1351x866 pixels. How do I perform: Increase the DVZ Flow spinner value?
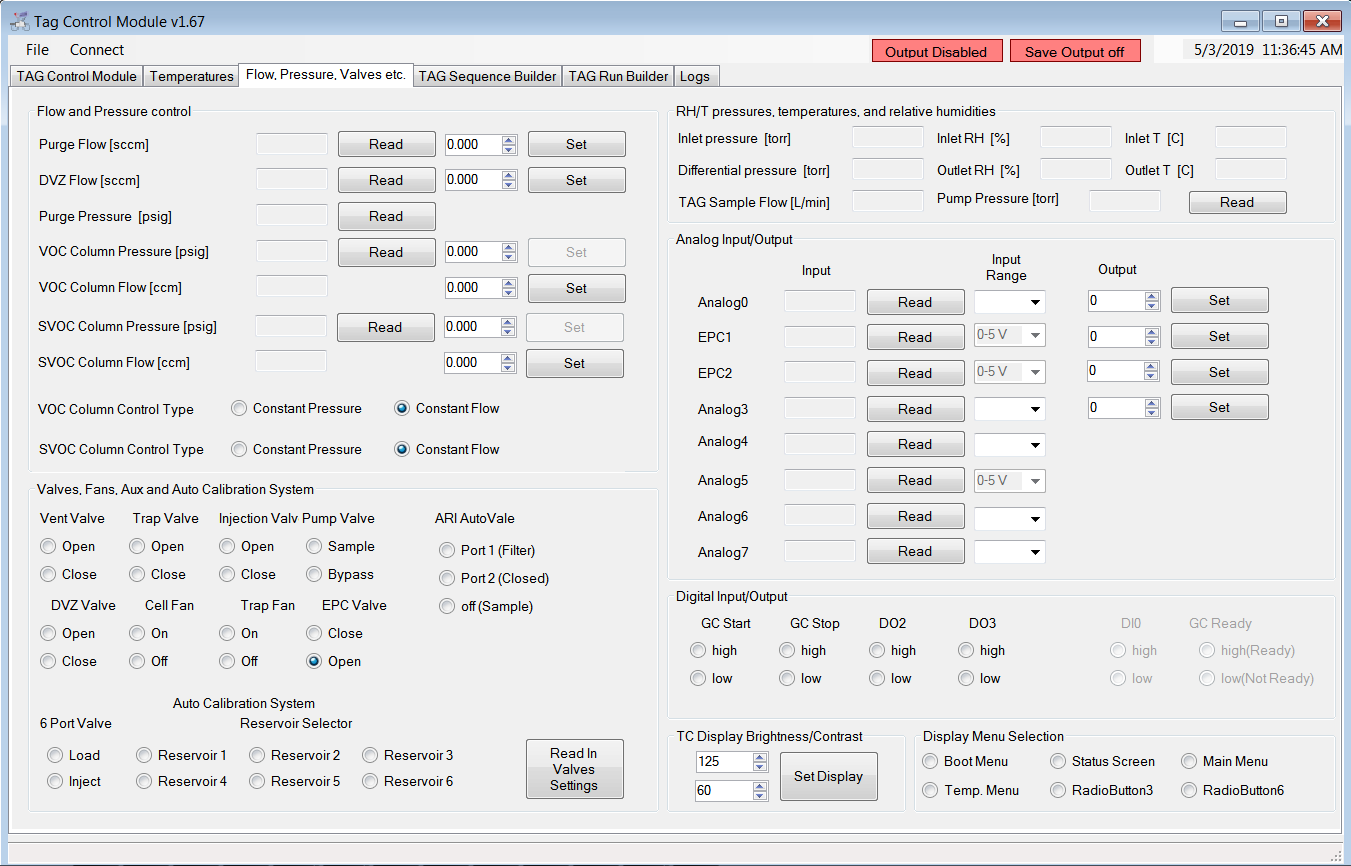coord(509,175)
